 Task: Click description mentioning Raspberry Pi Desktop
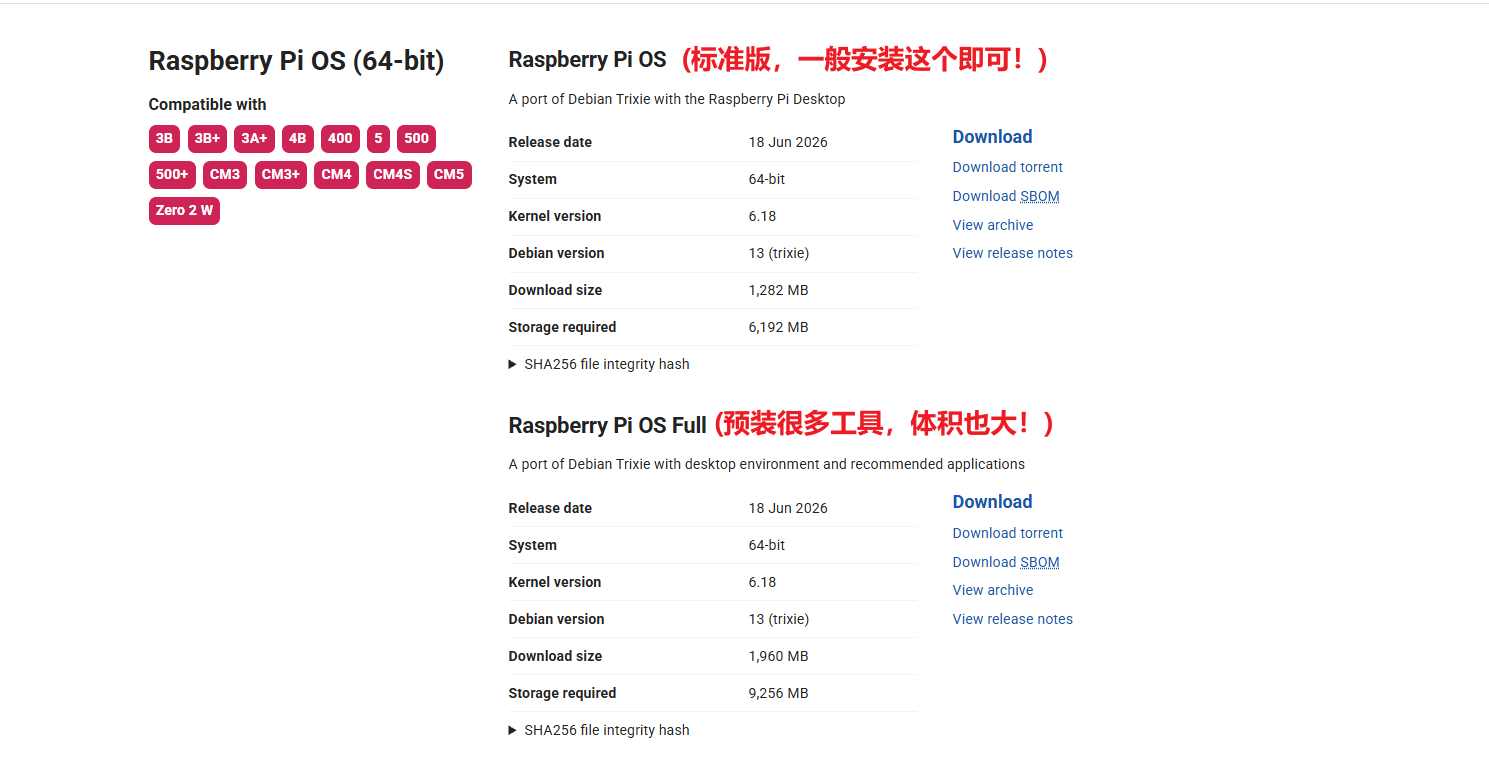pos(677,99)
